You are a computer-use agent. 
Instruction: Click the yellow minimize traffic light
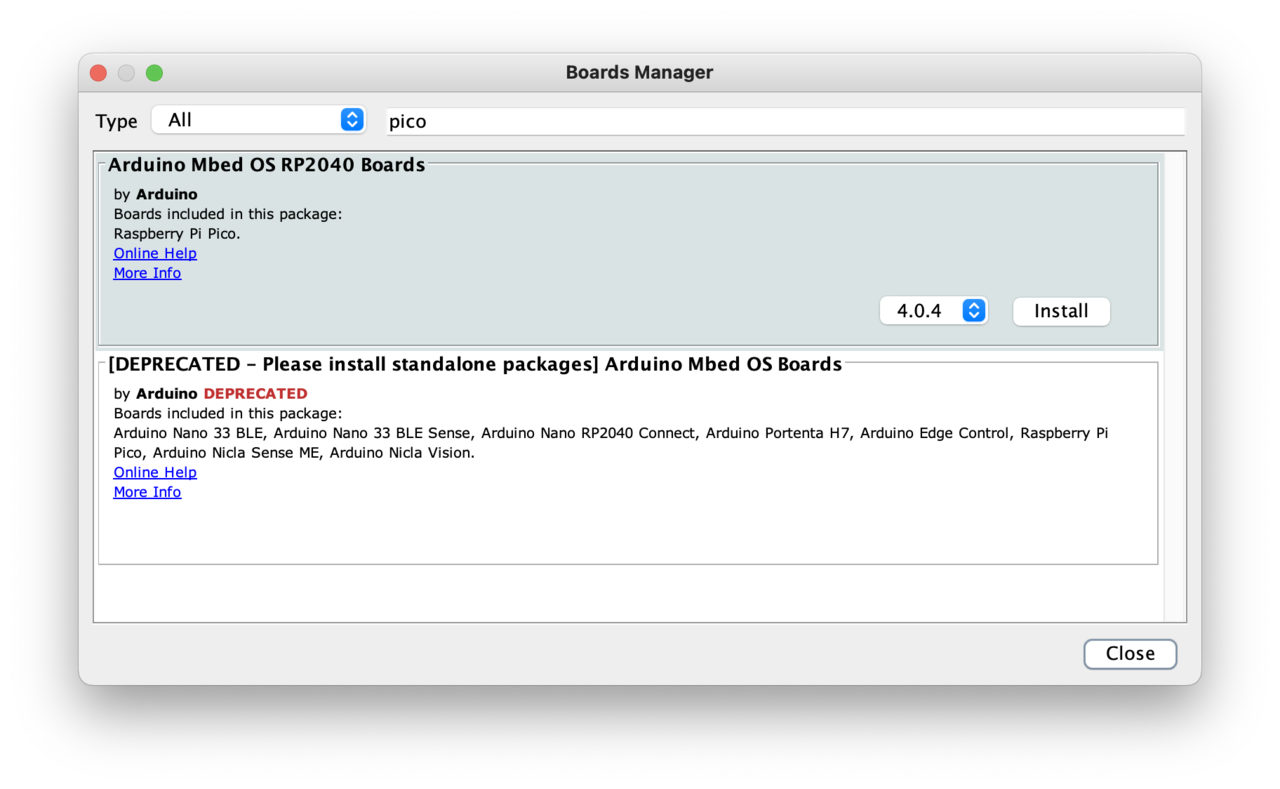126,72
